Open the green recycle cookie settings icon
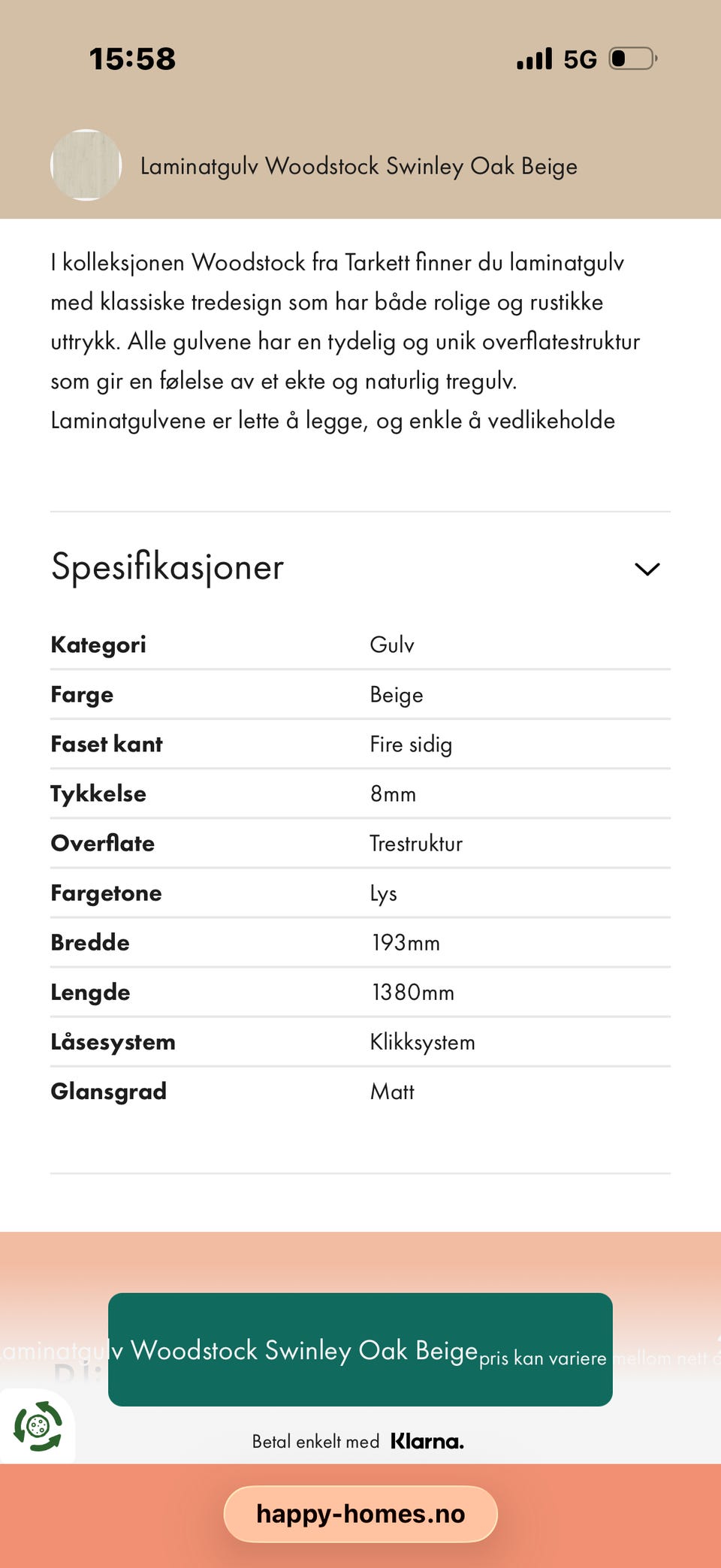721x1568 pixels. tap(38, 1425)
